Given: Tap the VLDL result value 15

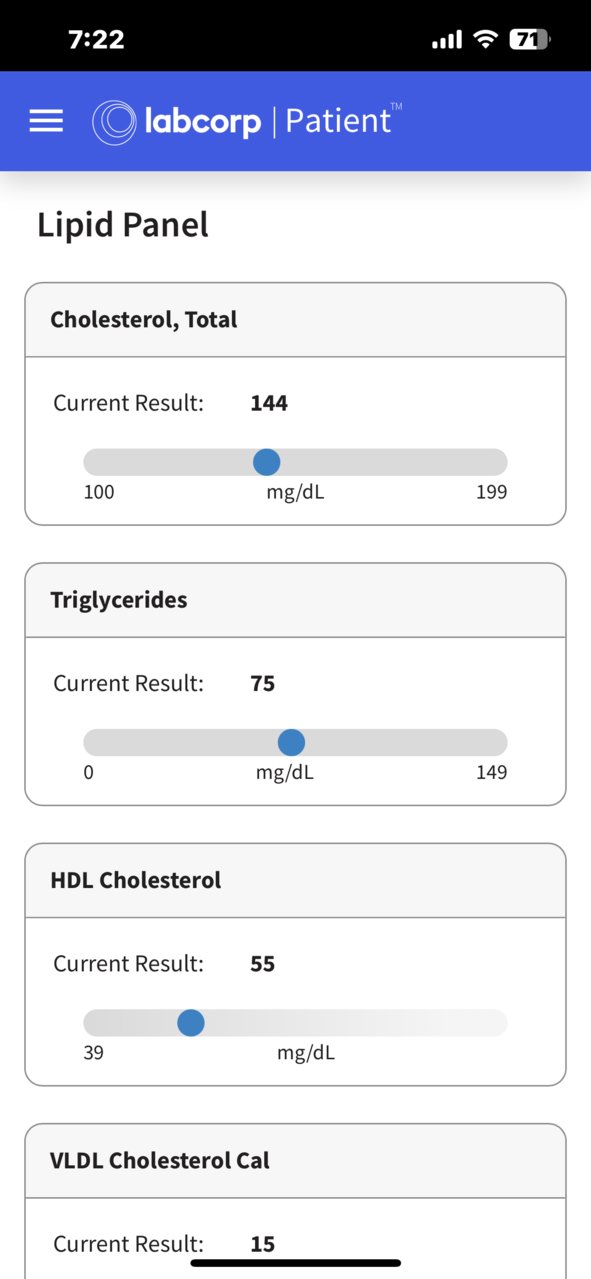Looking at the screenshot, I should [263, 1244].
